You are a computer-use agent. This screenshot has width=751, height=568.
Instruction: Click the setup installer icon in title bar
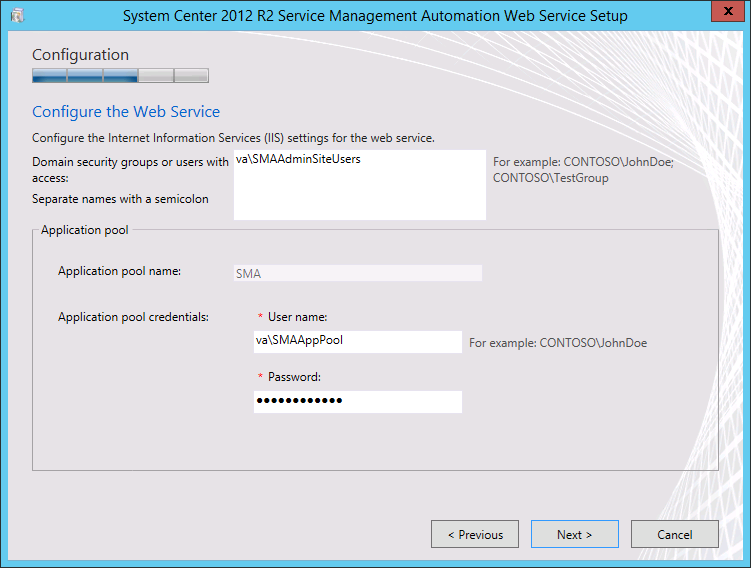click(x=17, y=15)
